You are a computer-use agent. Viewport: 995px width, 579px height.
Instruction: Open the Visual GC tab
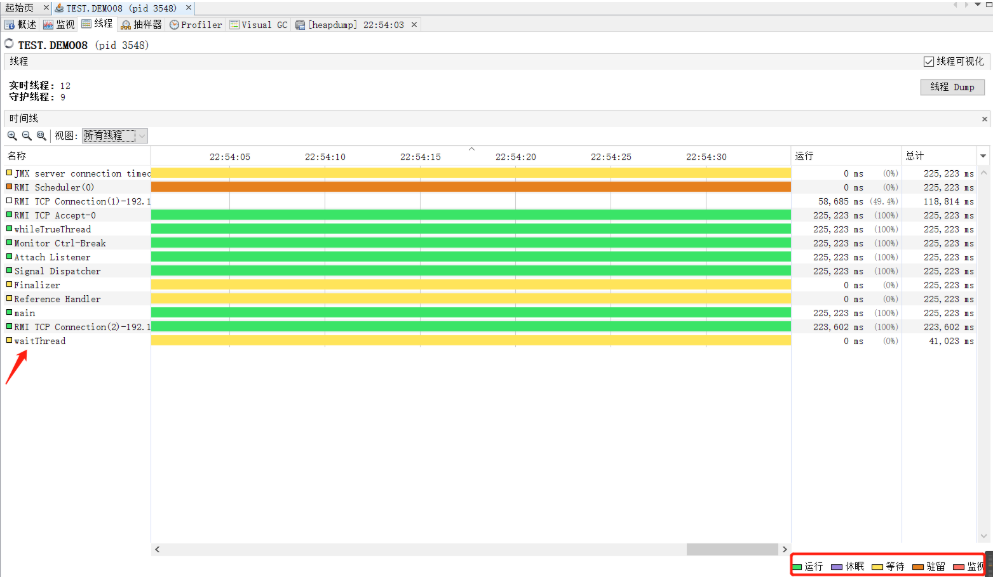click(259, 25)
